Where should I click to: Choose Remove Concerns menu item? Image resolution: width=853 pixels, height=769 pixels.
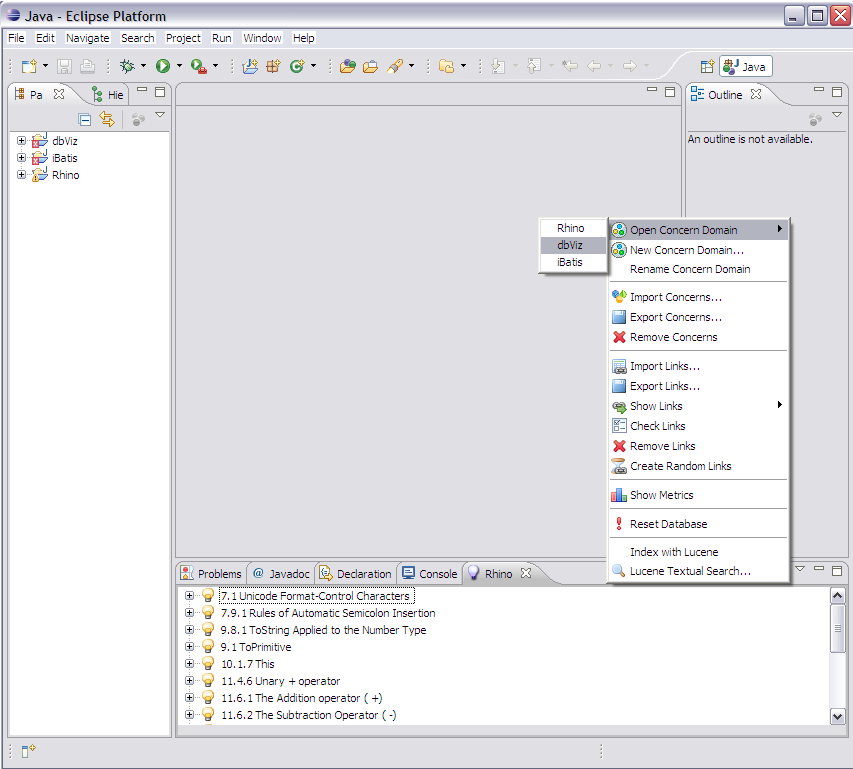click(x=699, y=337)
